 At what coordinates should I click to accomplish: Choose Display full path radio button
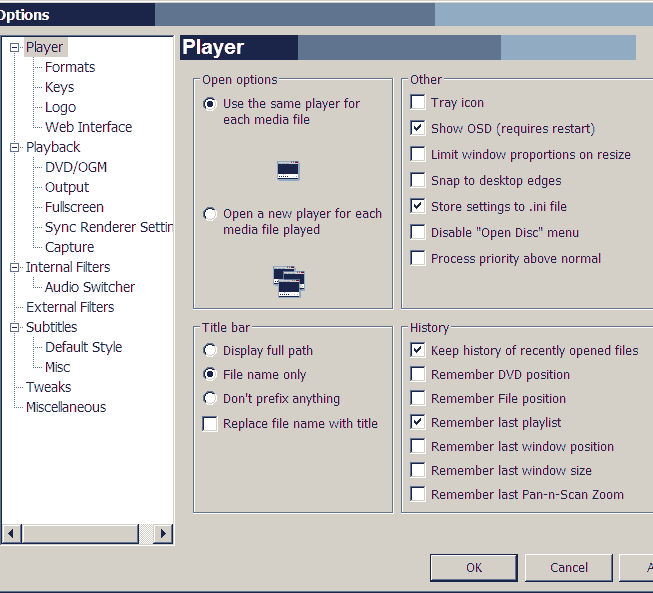point(210,351)
